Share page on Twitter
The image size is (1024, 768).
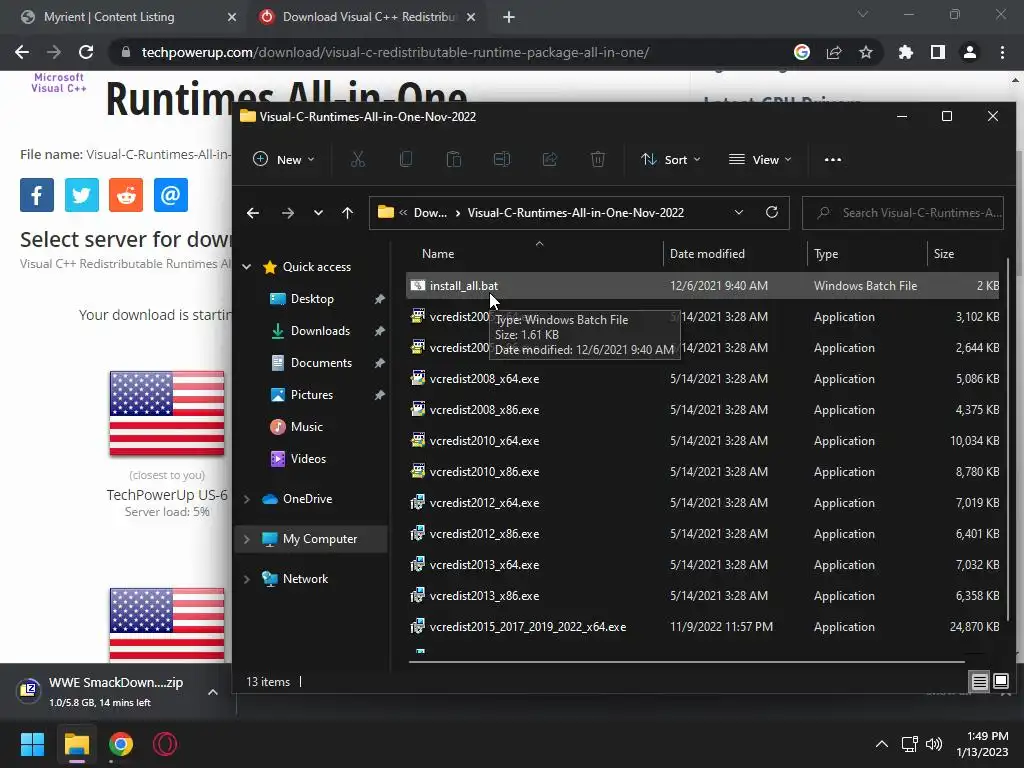click(x=82, y=195)
